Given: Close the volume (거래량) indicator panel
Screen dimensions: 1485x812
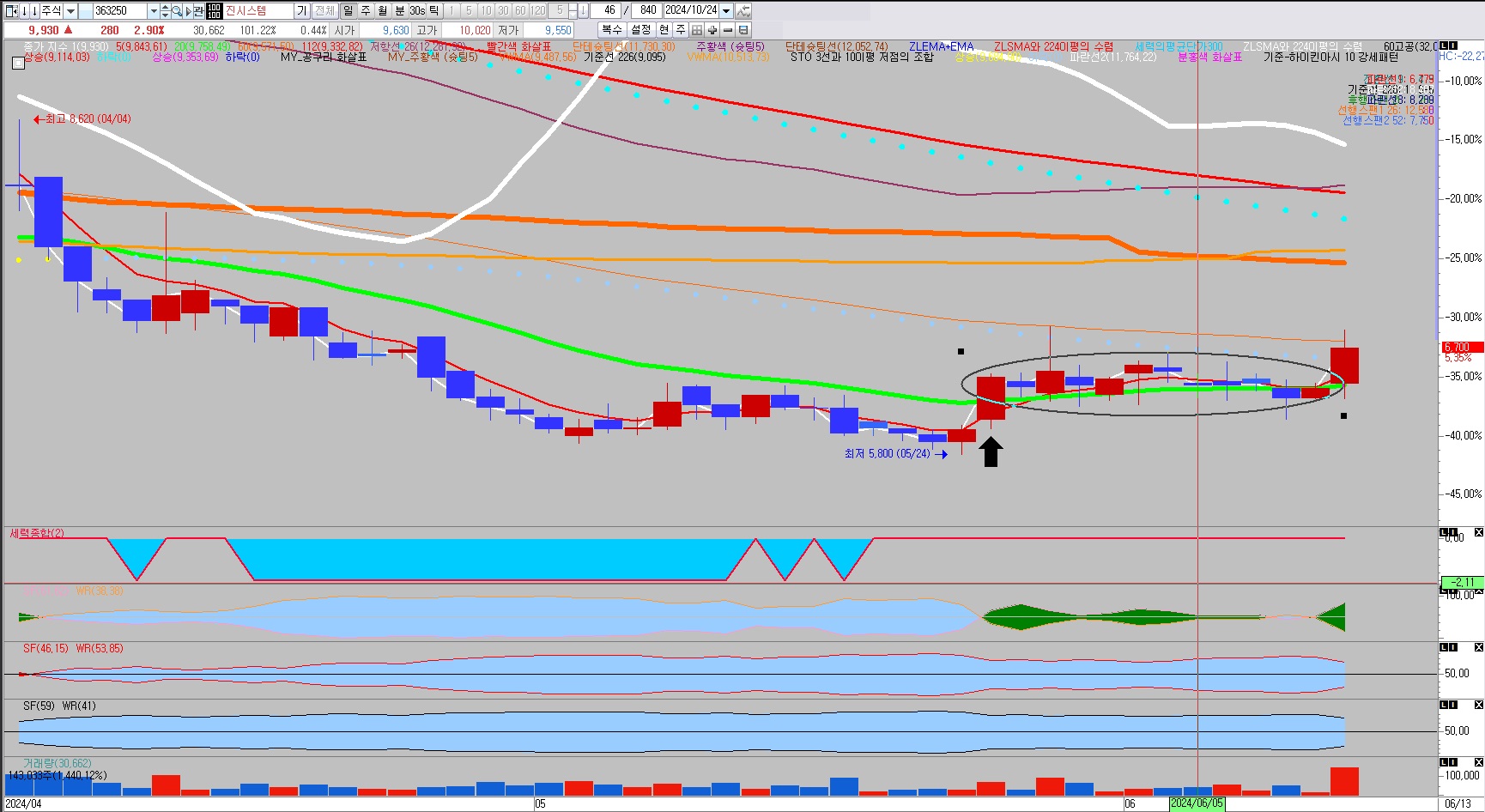Looking at the screenshot, I should click(x=1478, y=762).
